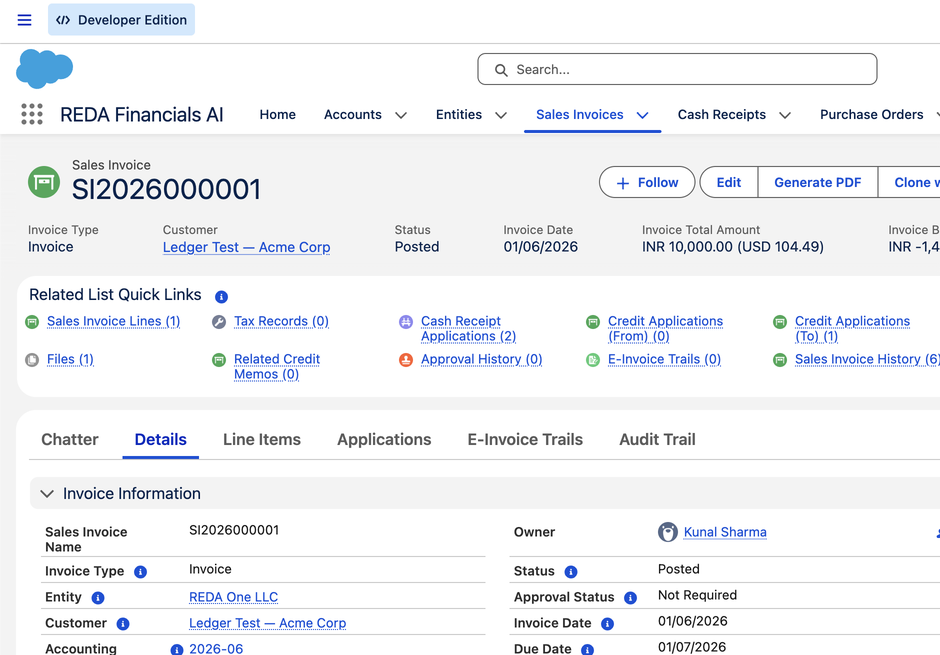Click info icon beside Status field label
940x655 pixels.
tap(571, 572)
